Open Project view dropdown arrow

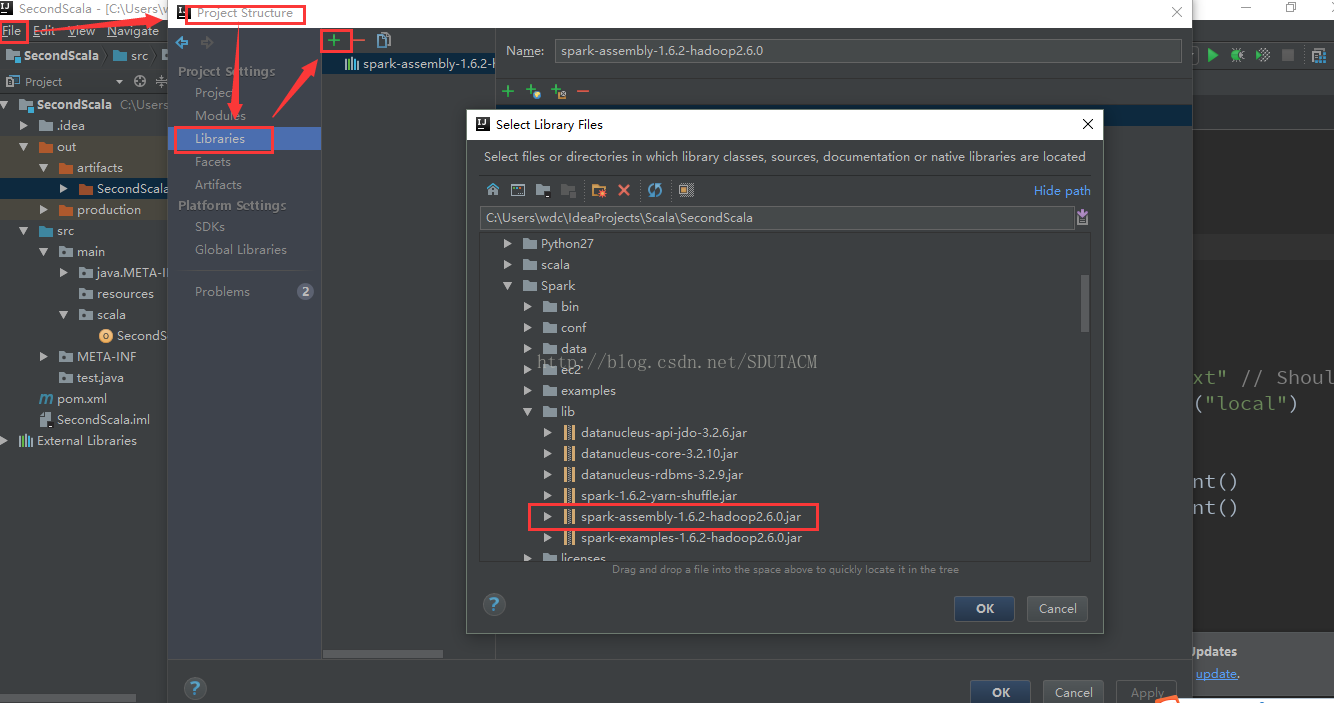click(x=119, y=81)
